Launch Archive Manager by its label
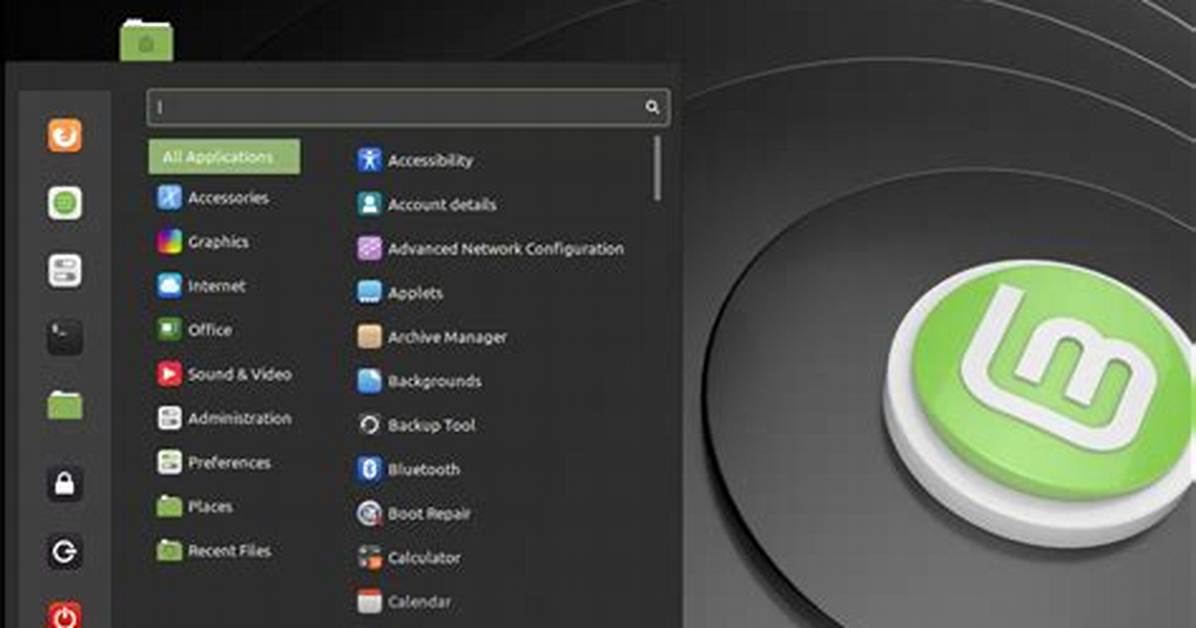This screenshot has width=1196, height=628. tap(447, 337)
